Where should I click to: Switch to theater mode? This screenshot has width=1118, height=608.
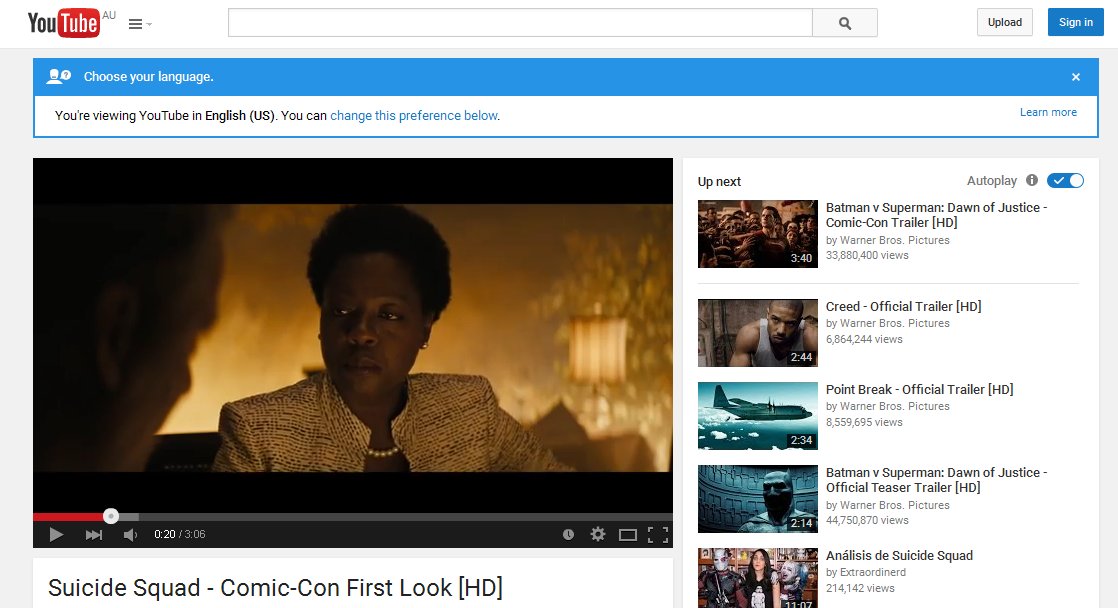[627, 535]
